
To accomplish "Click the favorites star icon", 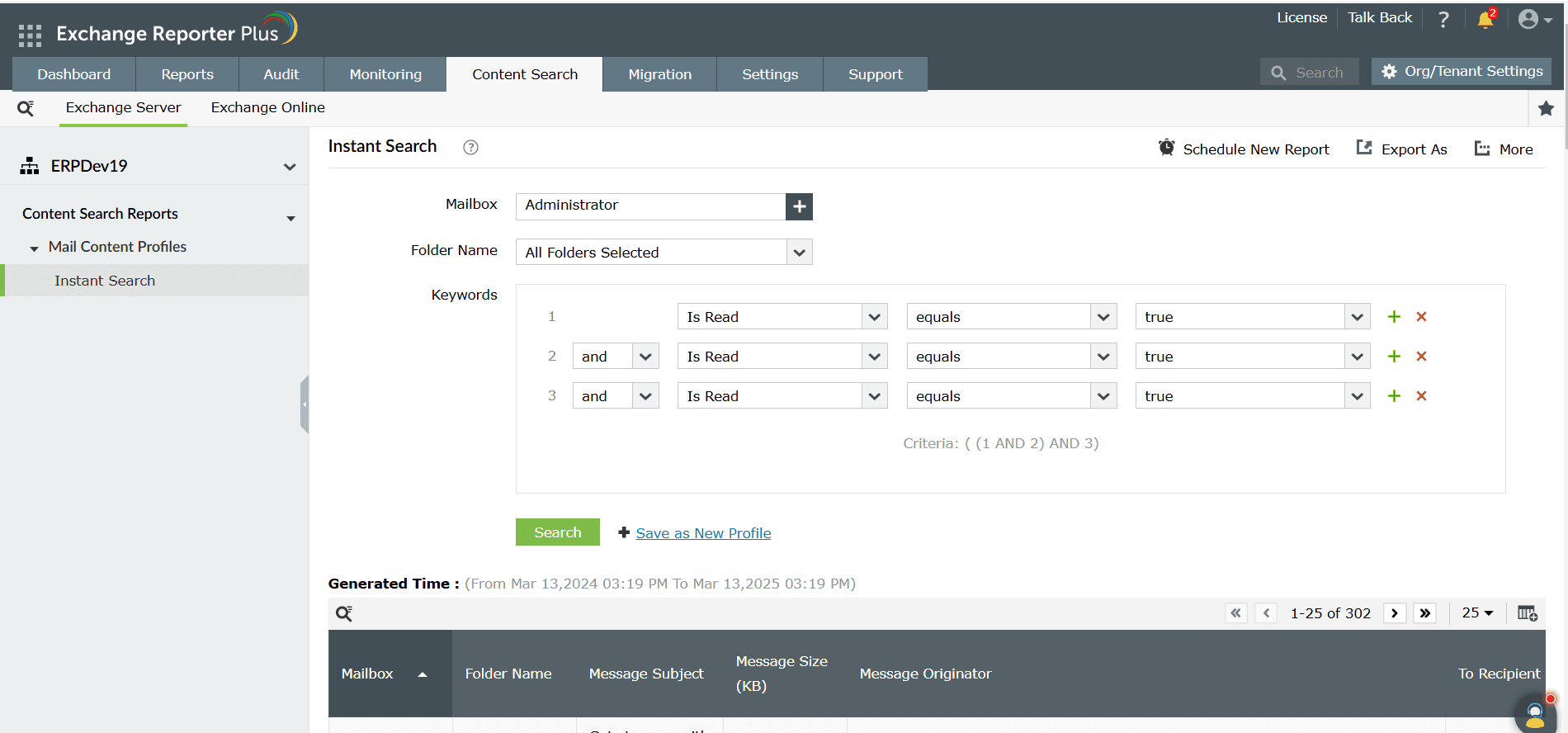I will 1547,108.
